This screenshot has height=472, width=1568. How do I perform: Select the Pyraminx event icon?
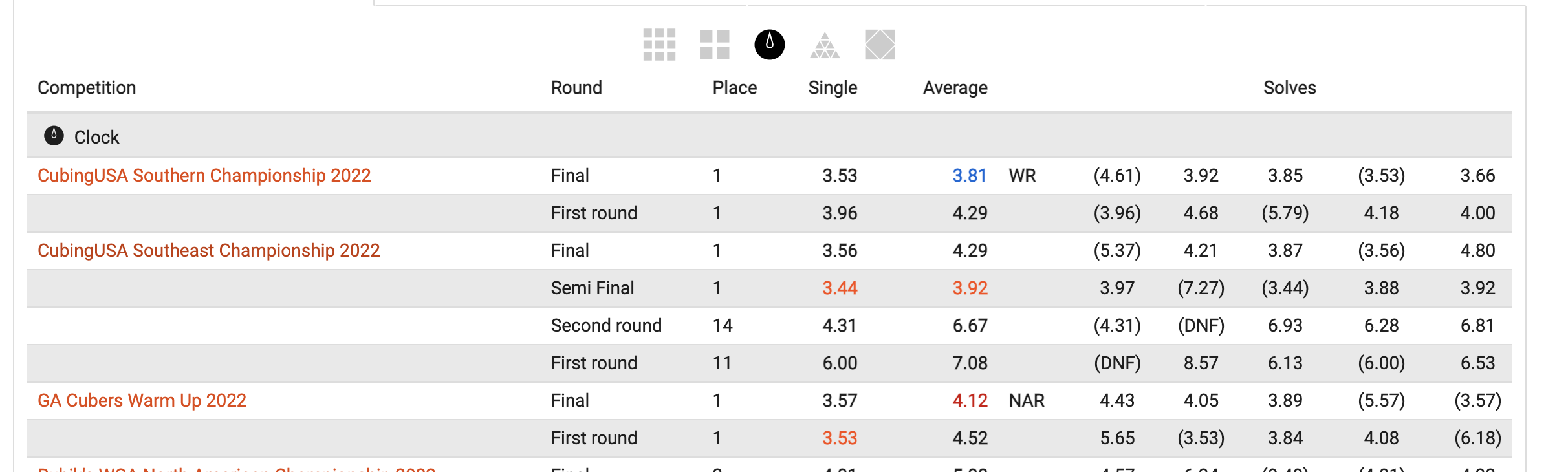pyautogui.click(x=825, y=45)
